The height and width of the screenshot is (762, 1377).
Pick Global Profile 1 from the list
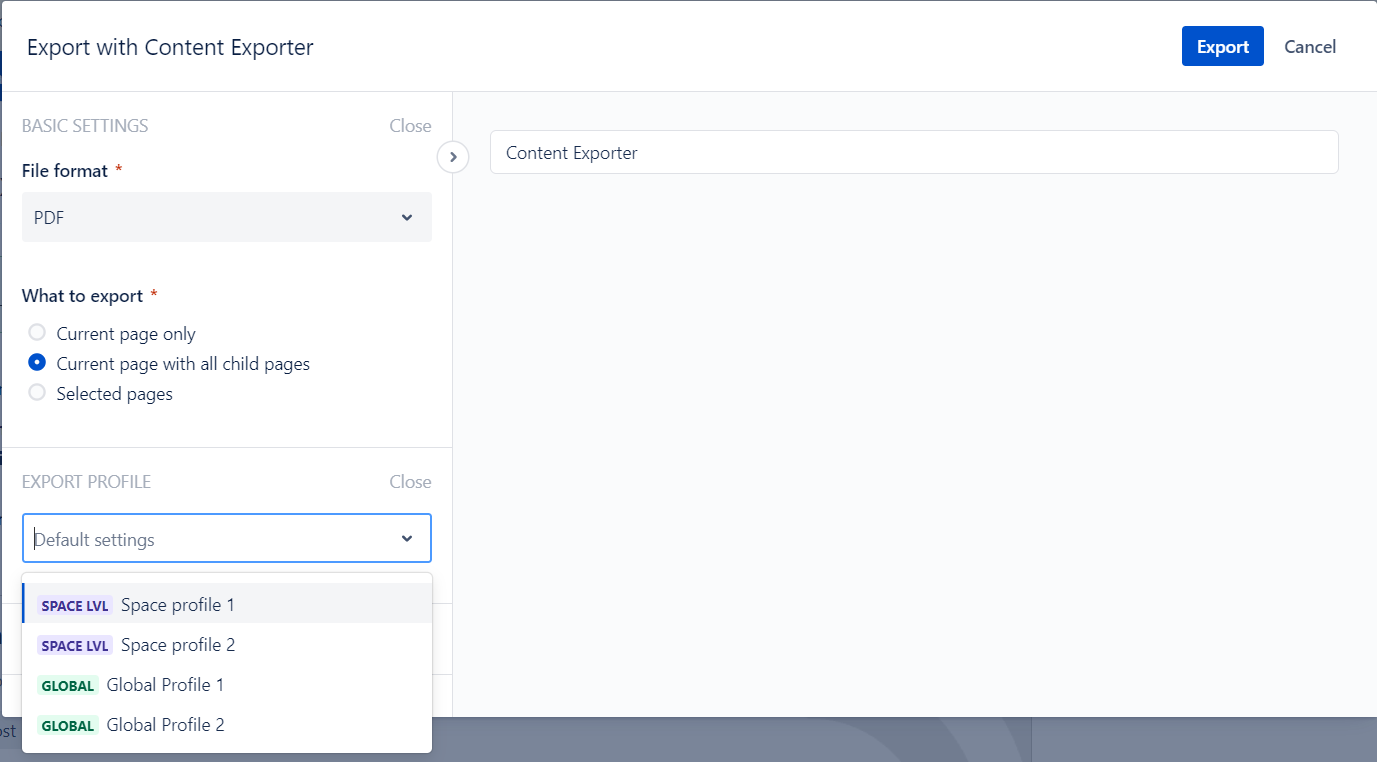165,685
